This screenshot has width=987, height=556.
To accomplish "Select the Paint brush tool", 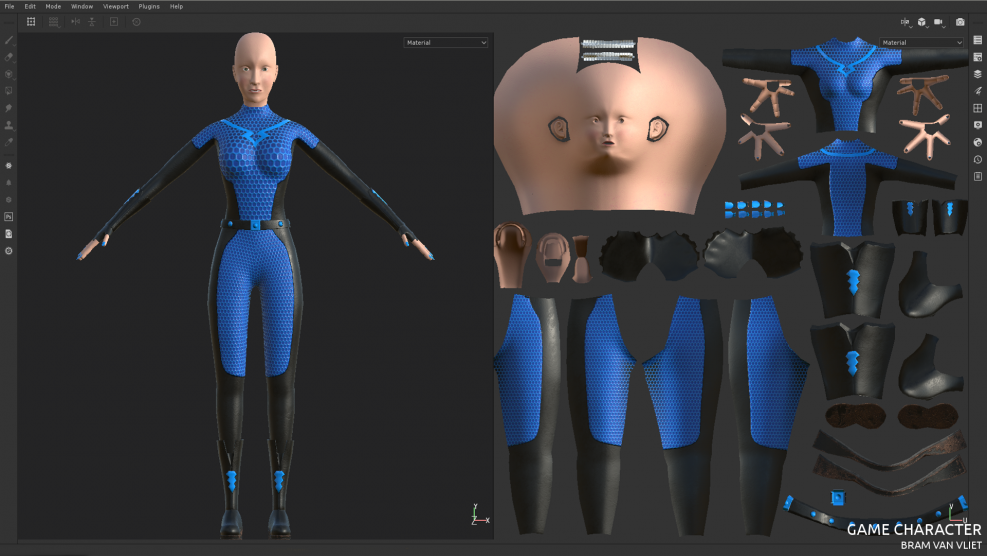I will tap(9, 41).
